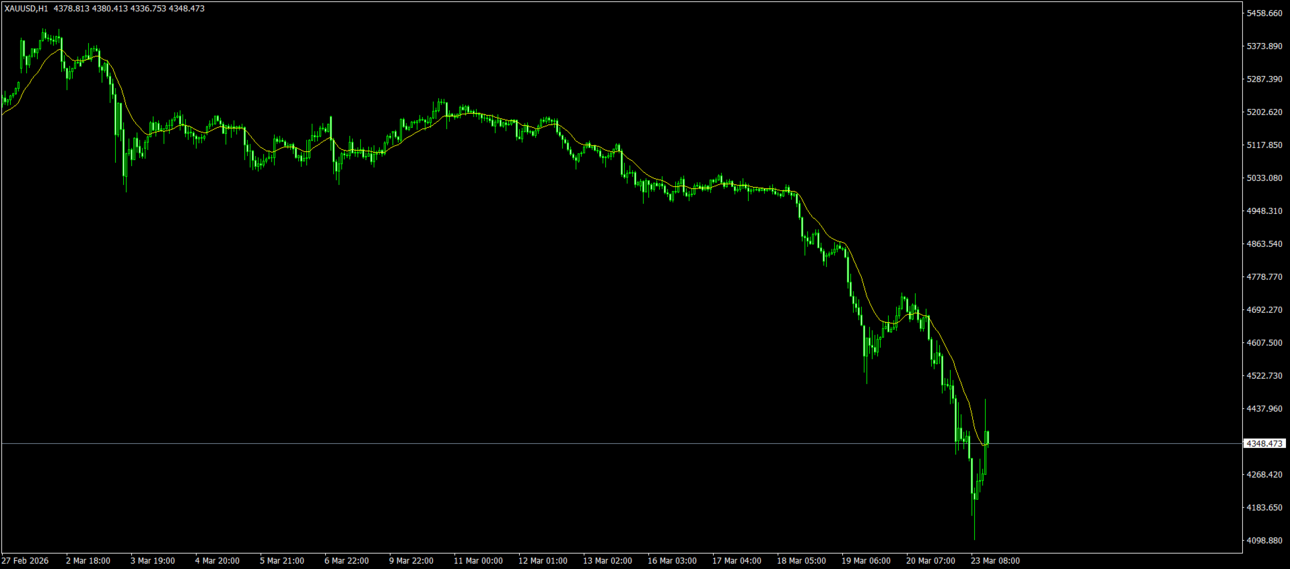
Task: Click the 5033.080 price axis label
Action: point(1265,178)
